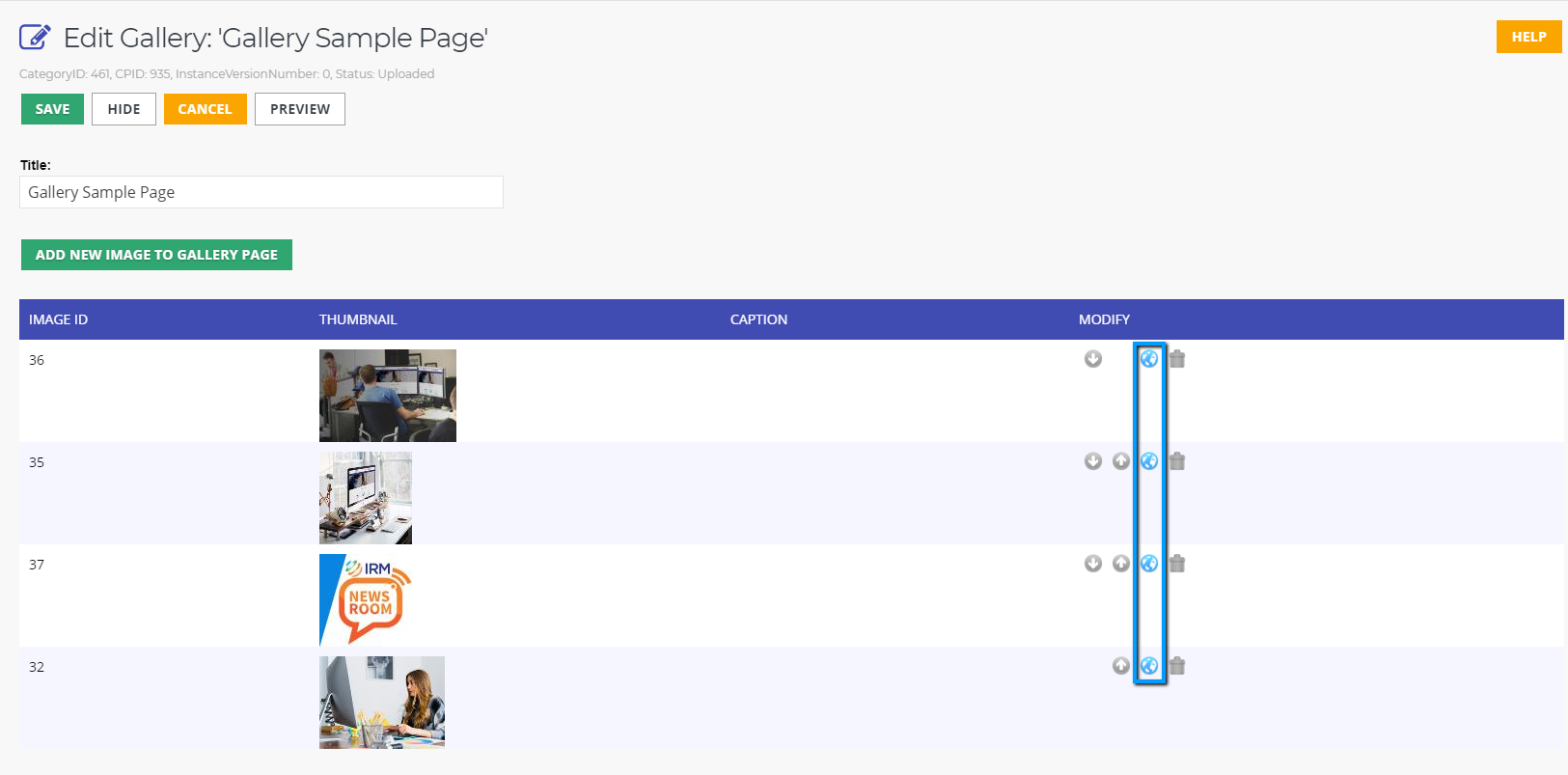Click the edit pencil icon beside page heading

pyautogui.click(x=35, y=37)
